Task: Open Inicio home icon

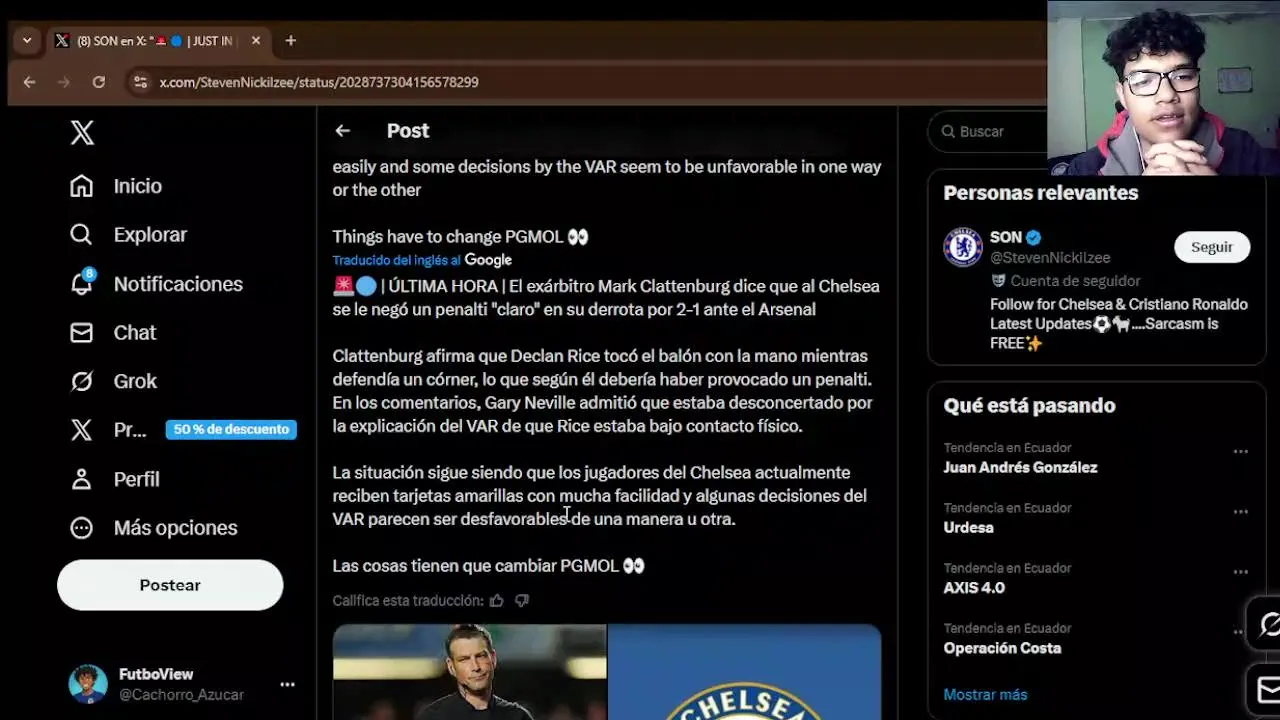Action: (81, 186)
